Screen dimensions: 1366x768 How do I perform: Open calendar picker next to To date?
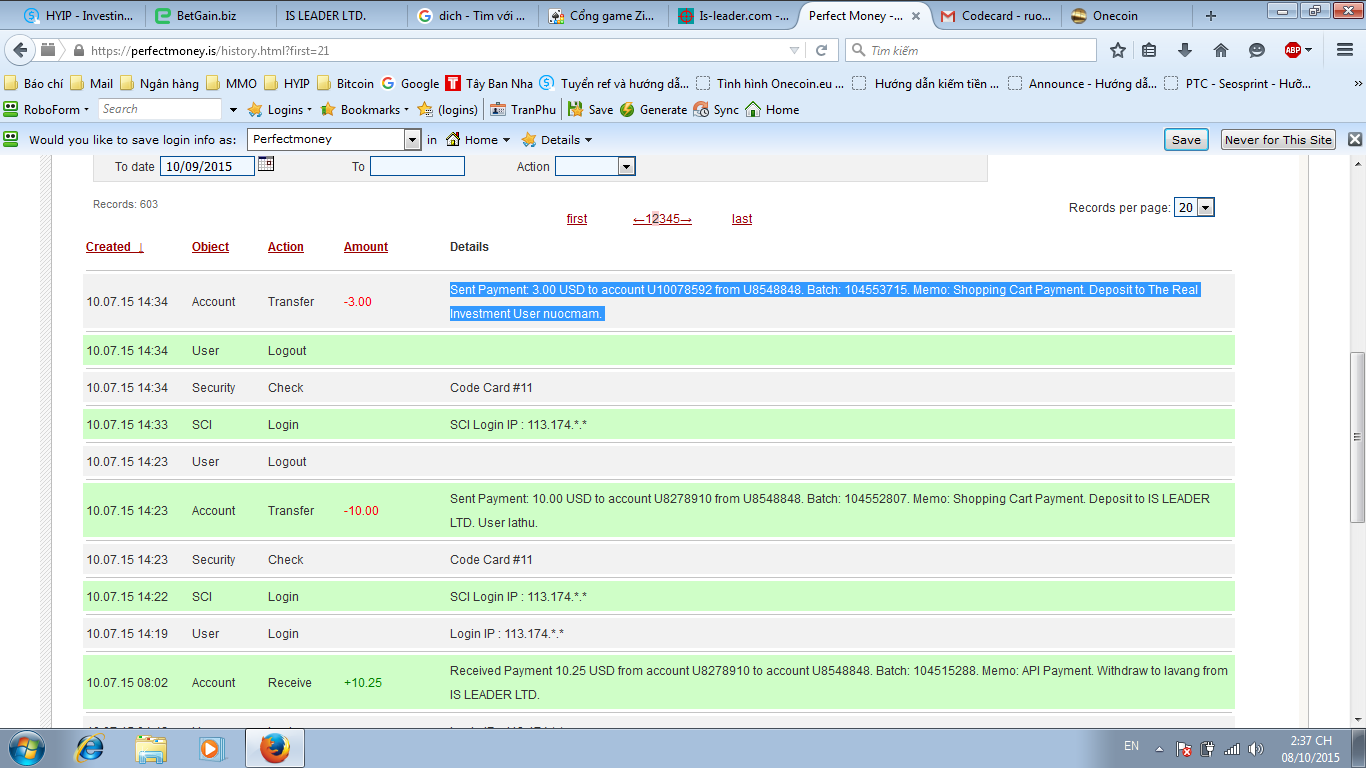coord(266,165)
